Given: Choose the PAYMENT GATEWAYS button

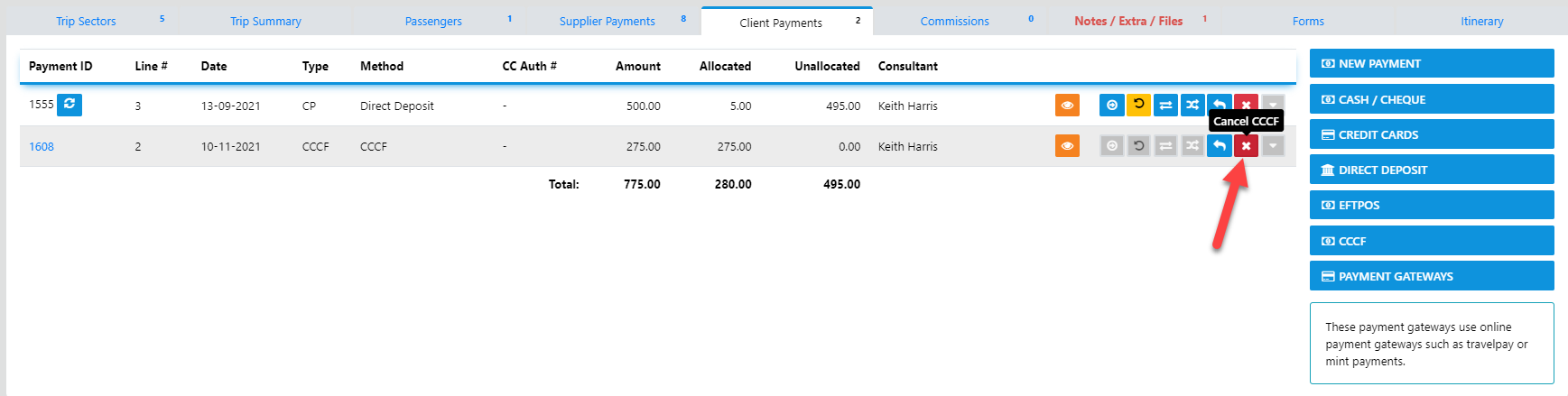Looking at the screenshot, I should coord(1431,276).
